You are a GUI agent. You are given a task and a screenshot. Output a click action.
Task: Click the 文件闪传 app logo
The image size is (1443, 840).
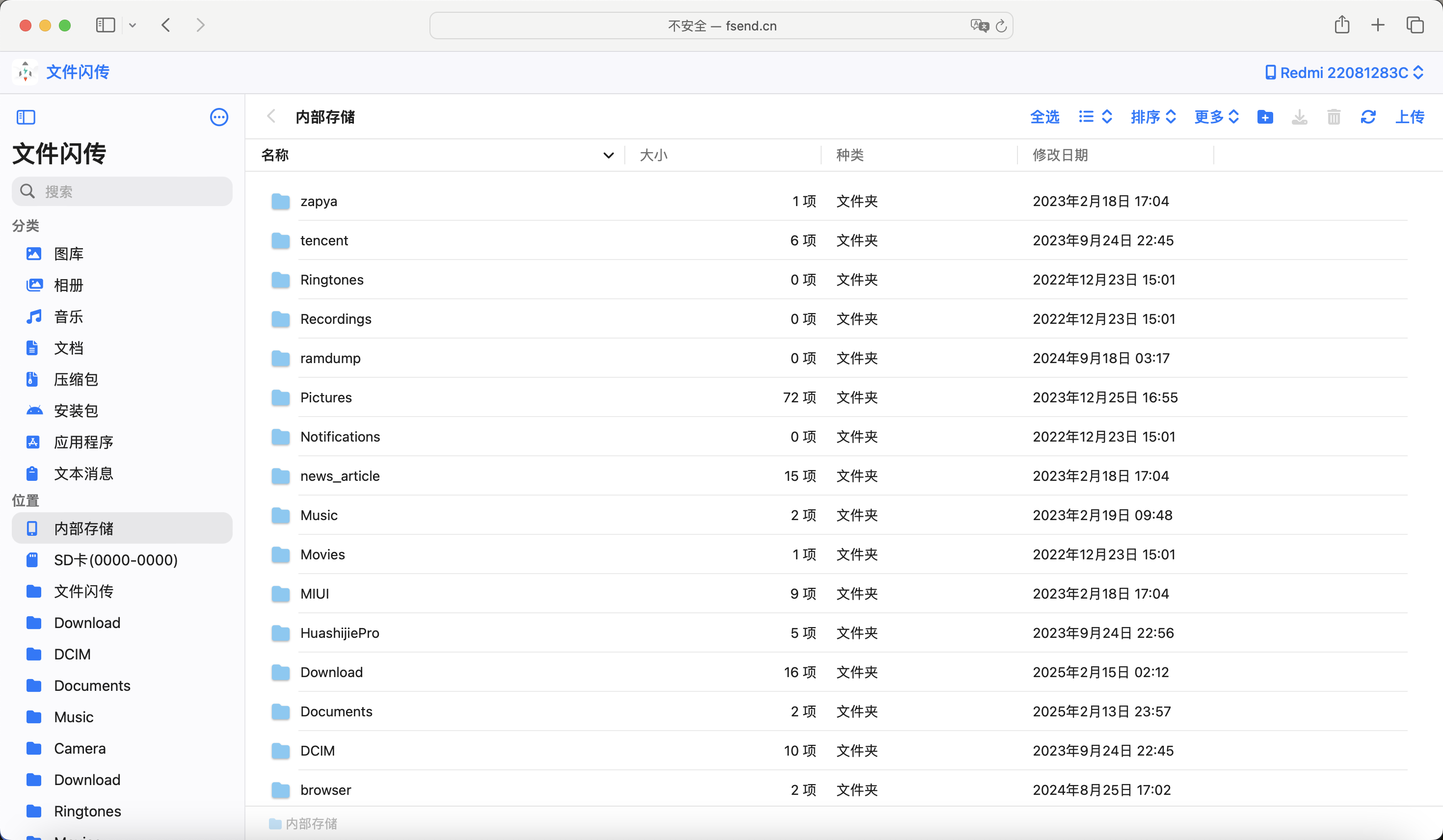pyautogui.click(x=25, y=72)
